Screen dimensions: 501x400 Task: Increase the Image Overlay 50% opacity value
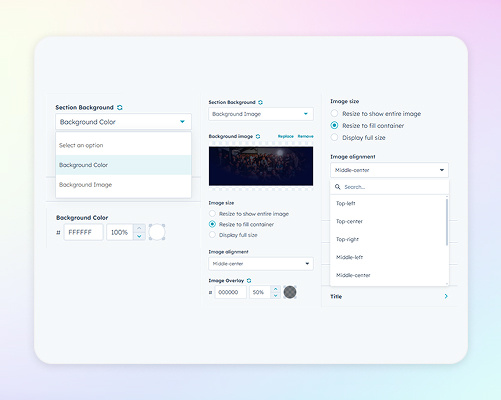(x=276, y=289)
